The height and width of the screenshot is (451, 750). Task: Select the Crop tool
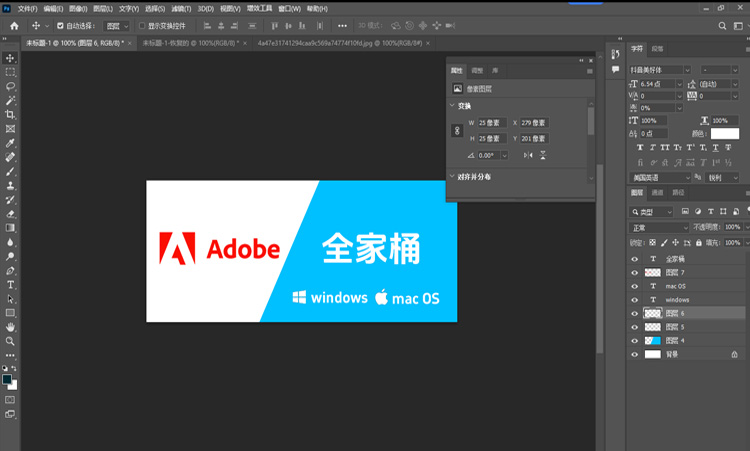(x=10, y=114)
